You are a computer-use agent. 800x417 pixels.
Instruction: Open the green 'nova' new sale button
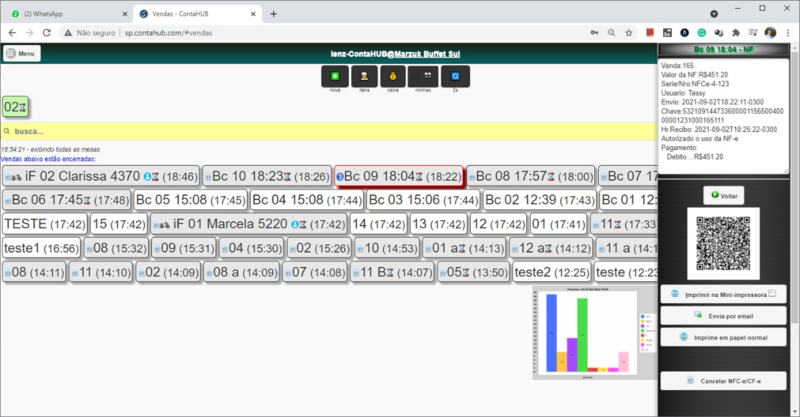click(335, 76)
